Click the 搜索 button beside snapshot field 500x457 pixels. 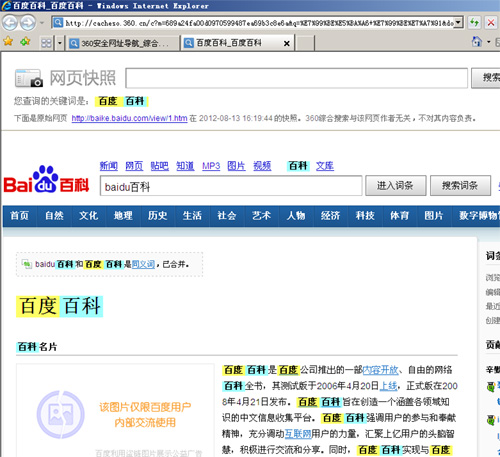pyautogui.click(x=486, y=78)
